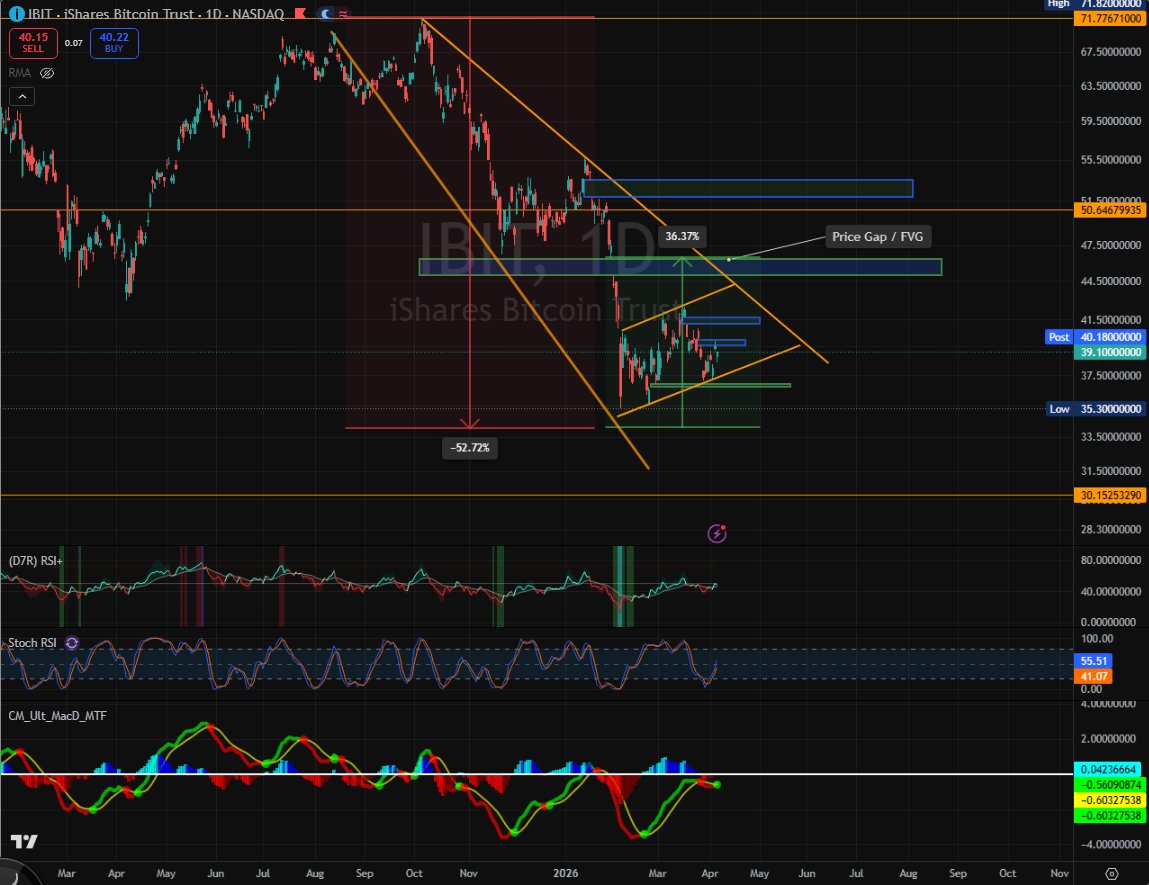Image resolution: width=1149 pixels, height=885 pixels.
Task: Click the TradingView logo
Action: click(x=24, y=842)
